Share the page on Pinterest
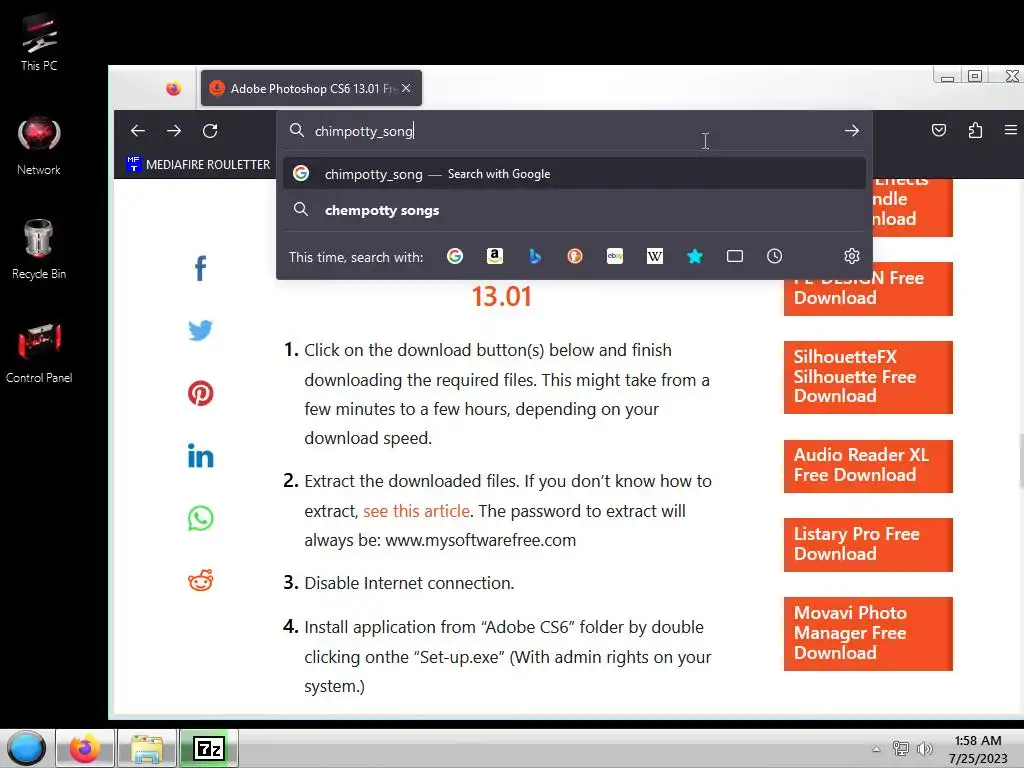This screenshot has width=1024, height=768. [x=200, y=393]
